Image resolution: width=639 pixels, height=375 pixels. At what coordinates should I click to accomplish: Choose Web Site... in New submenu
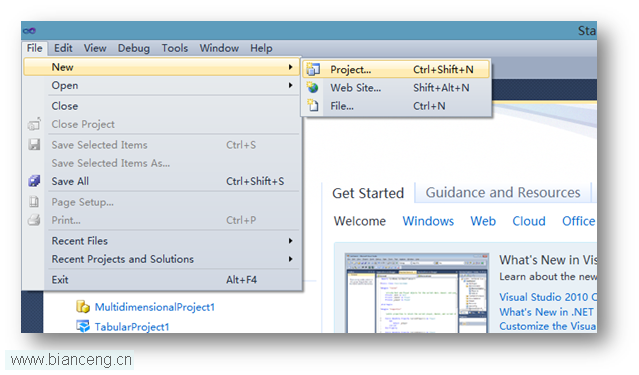[x=396, y=88]
